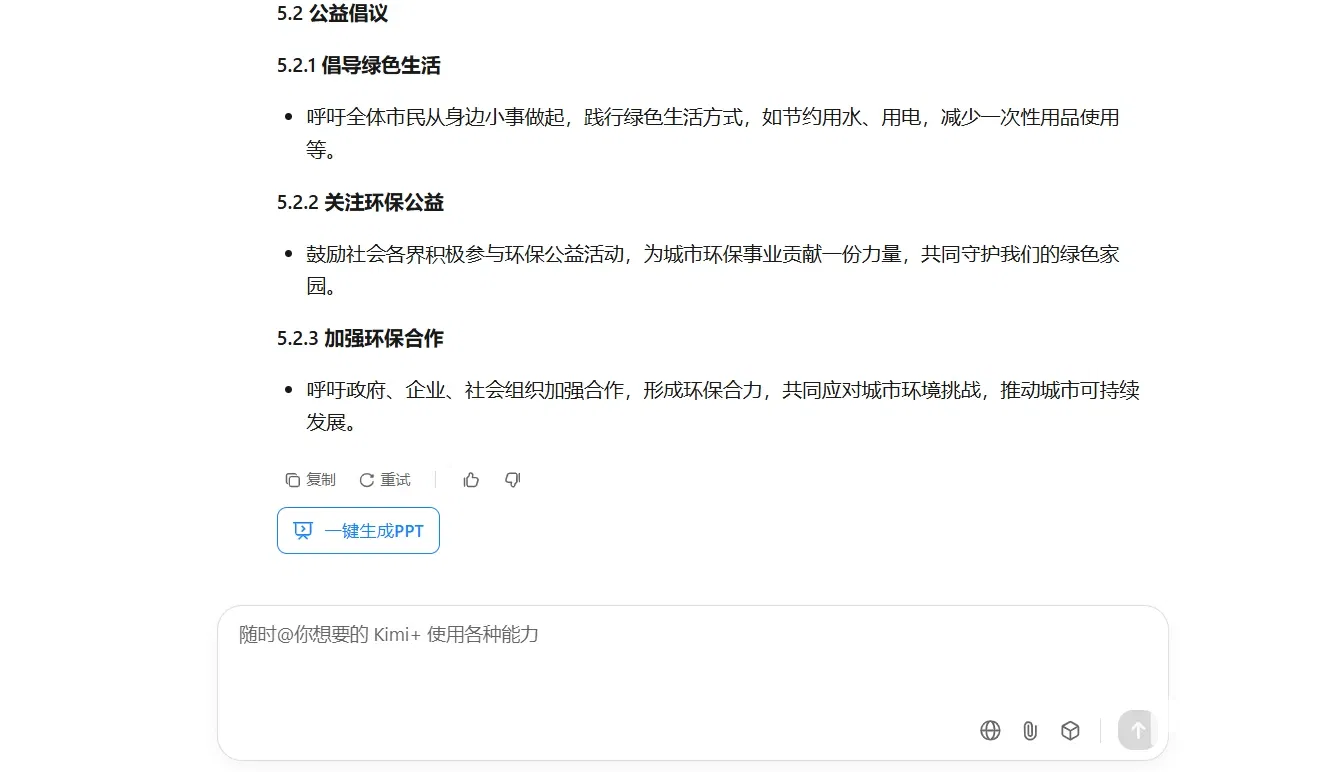1331x772 pixels.
Task: Click the 复制 label text
Action: [321, 480]
